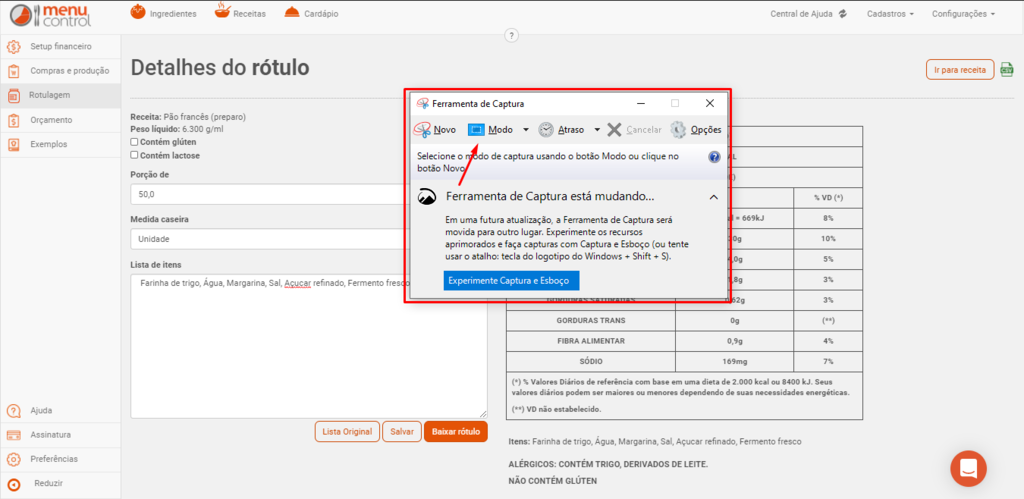1024x499 pixels.
Task: Toggle Contém glúten checkbox
Action: [134, 142]
